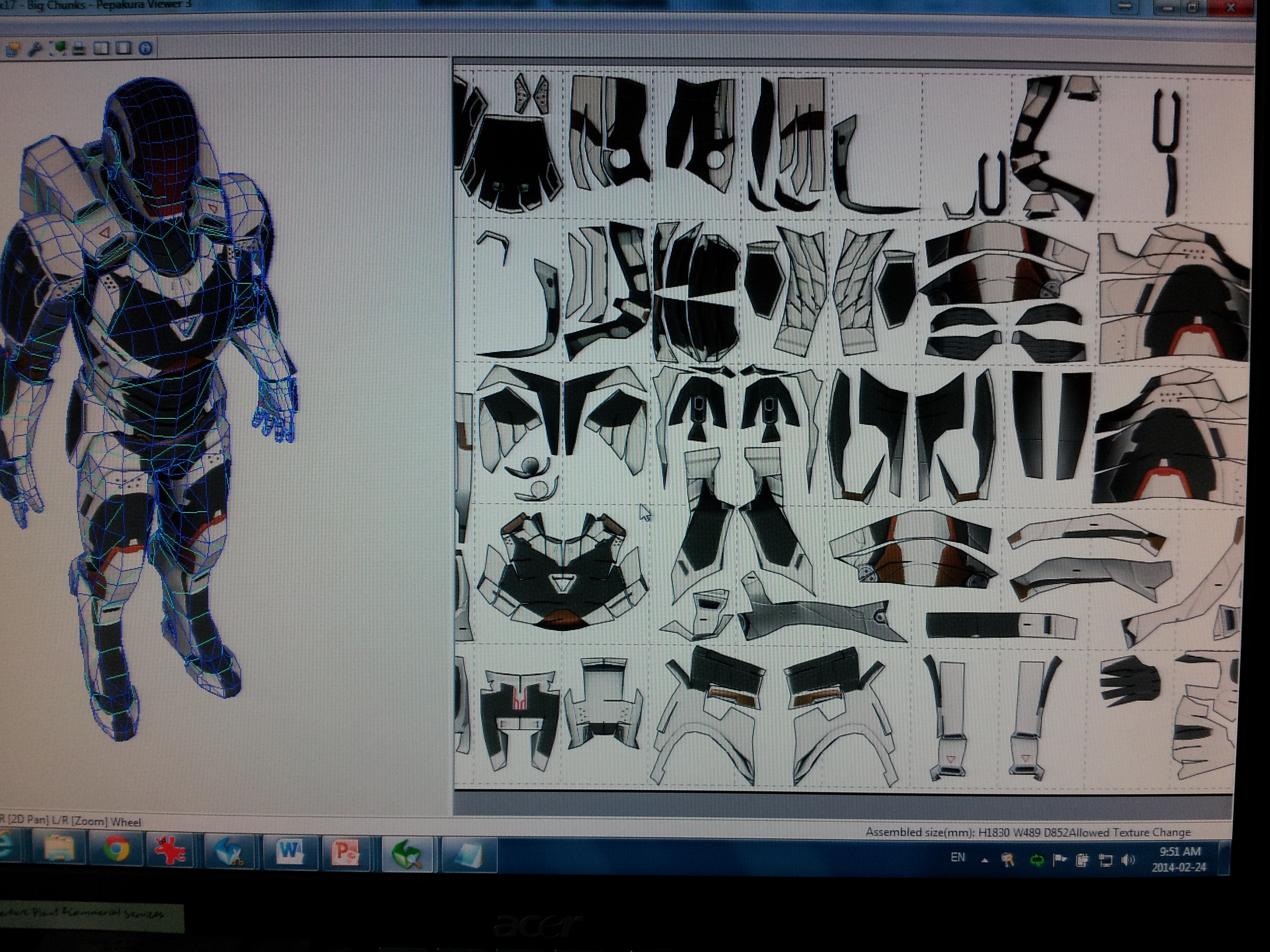Screen dimensions: 1270x952
Task: Open Action Center flag icon
Action: pyautogui.click(x=1059, y=859)
